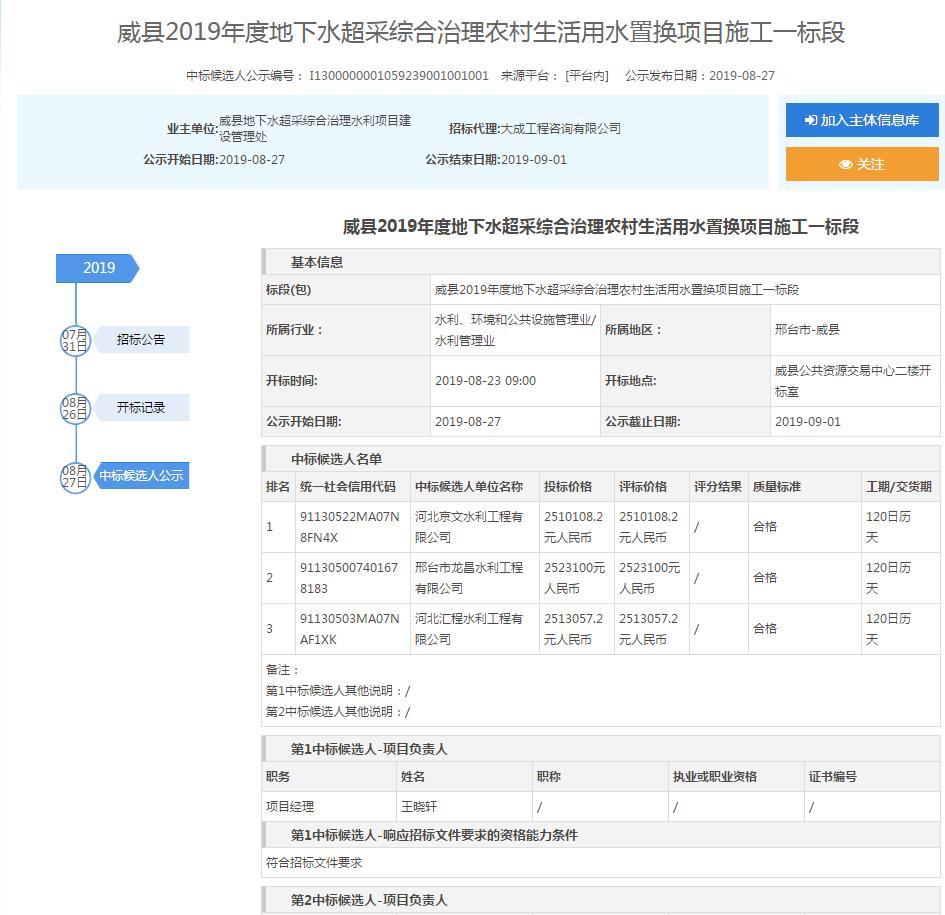Click the 08月26日 date circle marker

(75, 408)
